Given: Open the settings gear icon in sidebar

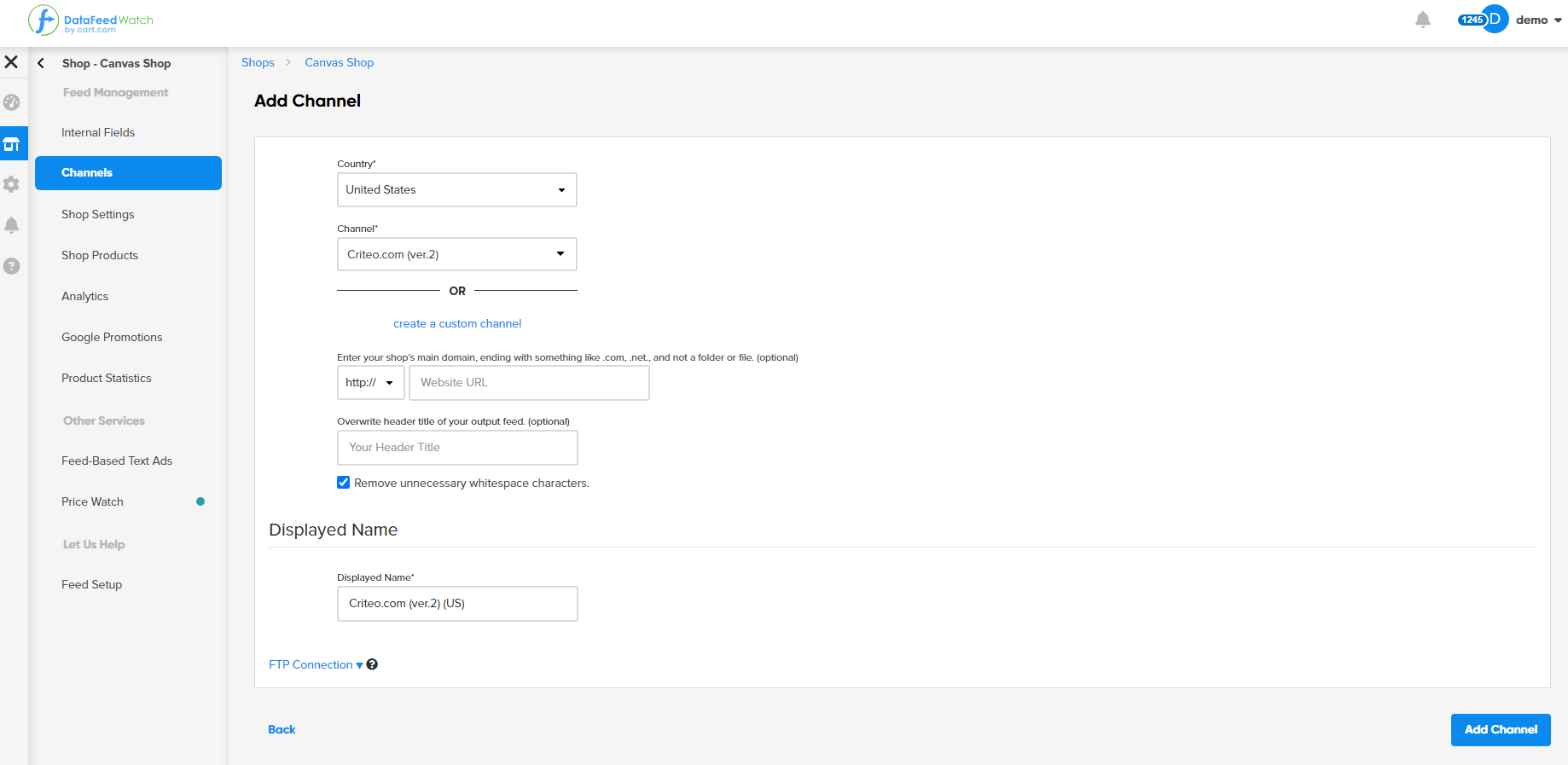Looking at the screenshot, I should pyautogui.click(x=12, y=184).
